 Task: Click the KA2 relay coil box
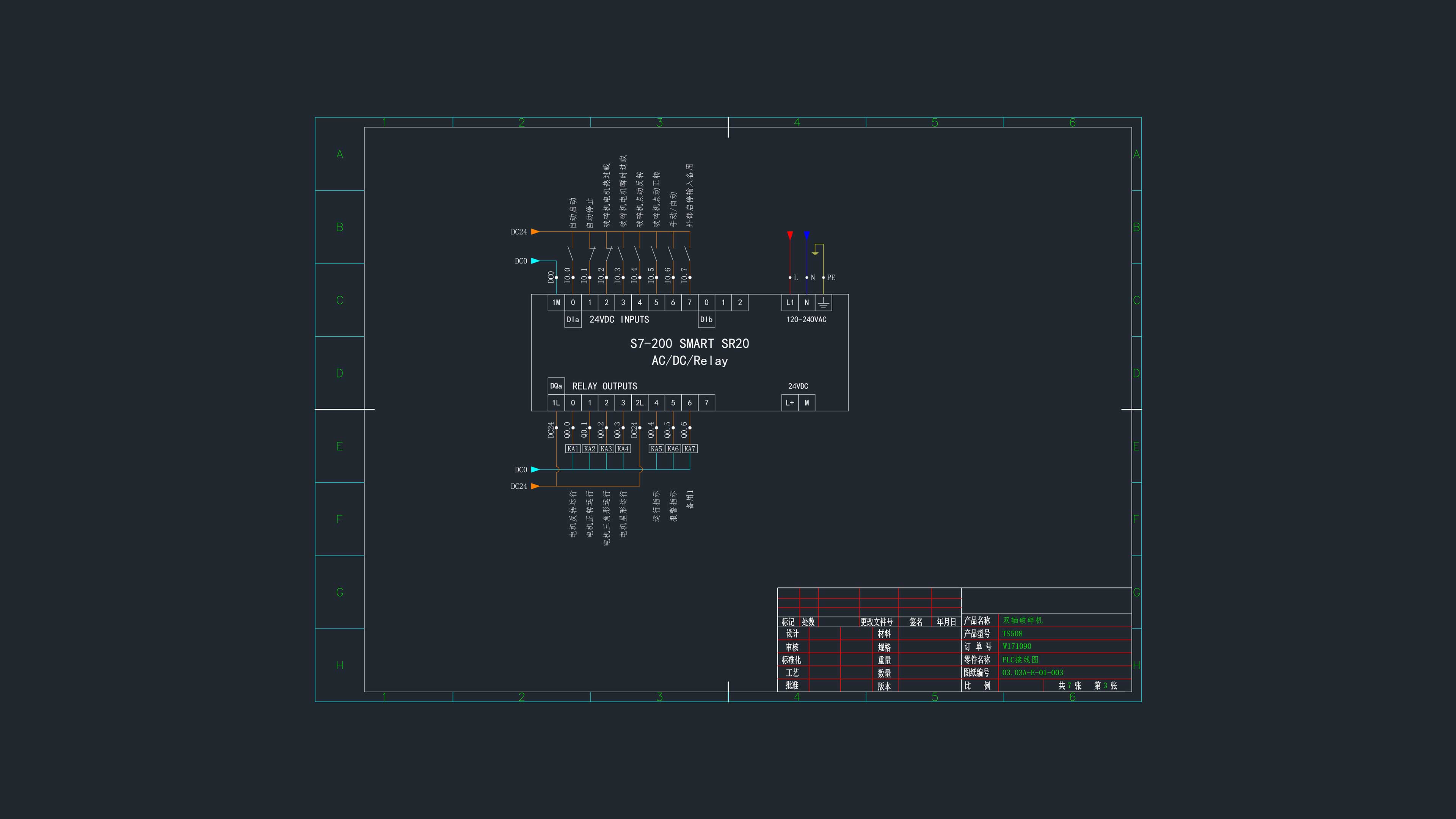(x=590, y=449)
